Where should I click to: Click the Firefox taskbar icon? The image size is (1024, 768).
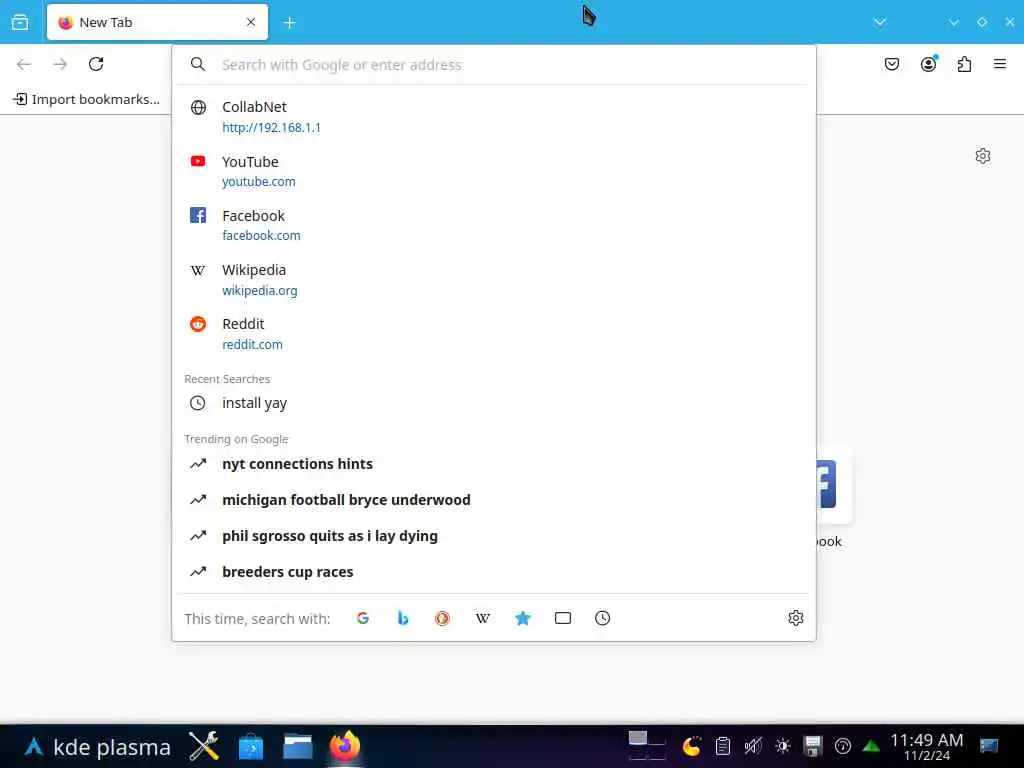point(345,746)
